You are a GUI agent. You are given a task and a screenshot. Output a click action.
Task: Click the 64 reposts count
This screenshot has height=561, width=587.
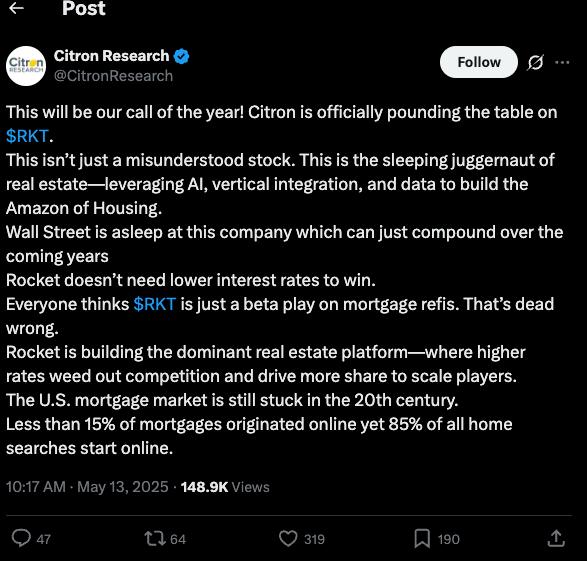pos(178,539)
